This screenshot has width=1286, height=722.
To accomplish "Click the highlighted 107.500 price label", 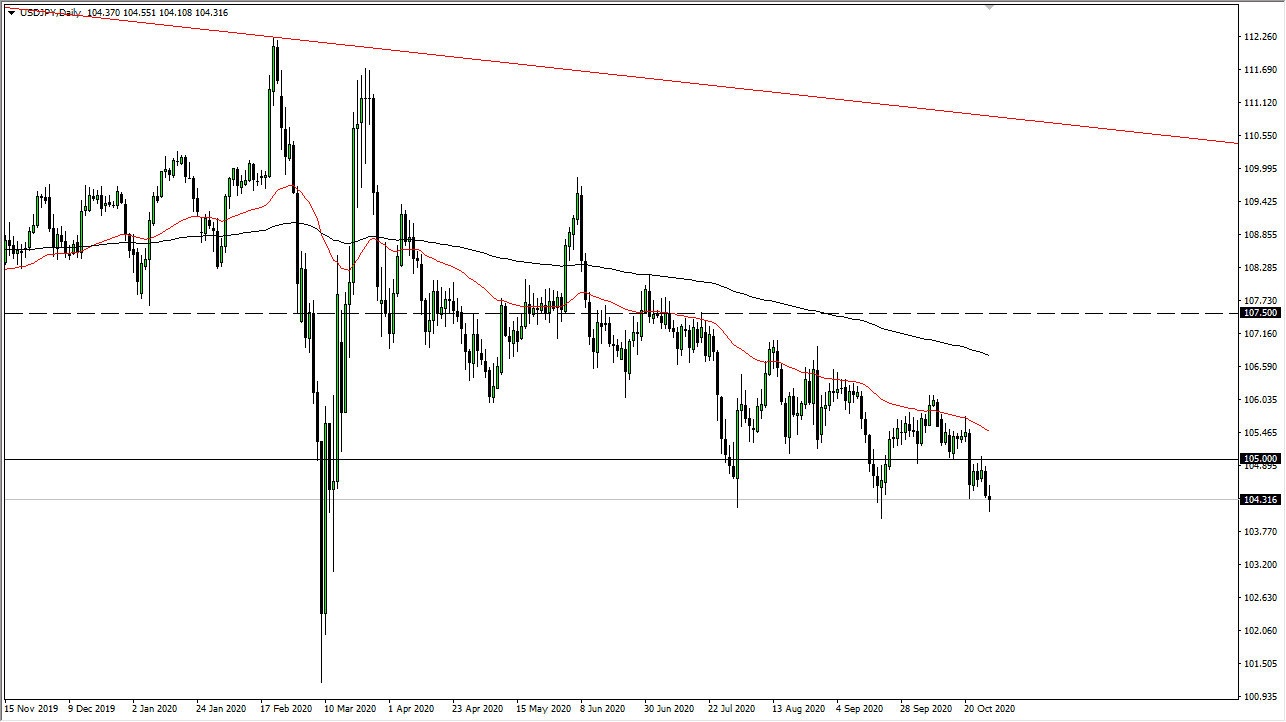I will (1258, 313).
